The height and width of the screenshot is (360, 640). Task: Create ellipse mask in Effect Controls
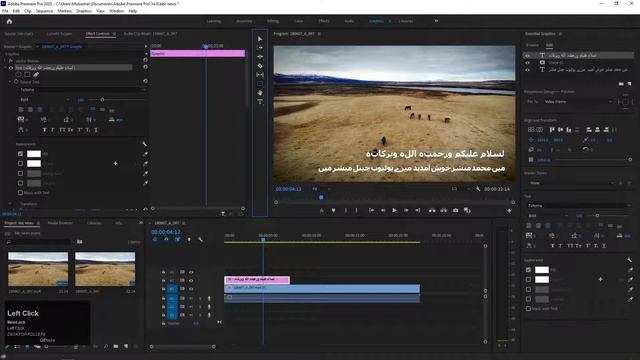[x=18, y=75]
